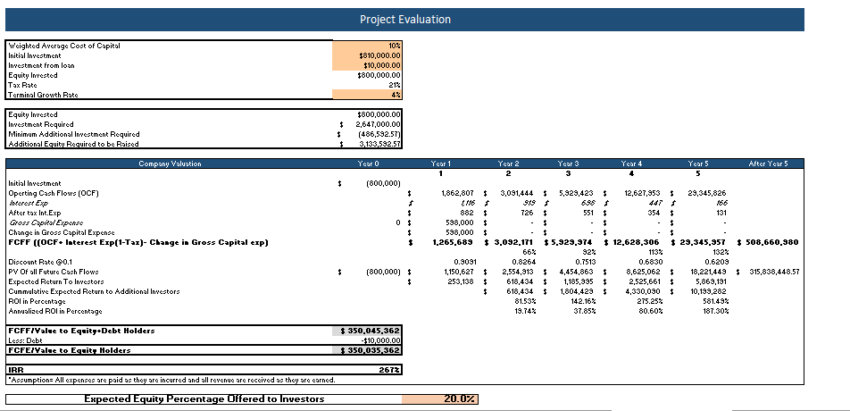850x411 pixels.
Task: Select the Year 5 column header
Action: (x=698, y=163)
